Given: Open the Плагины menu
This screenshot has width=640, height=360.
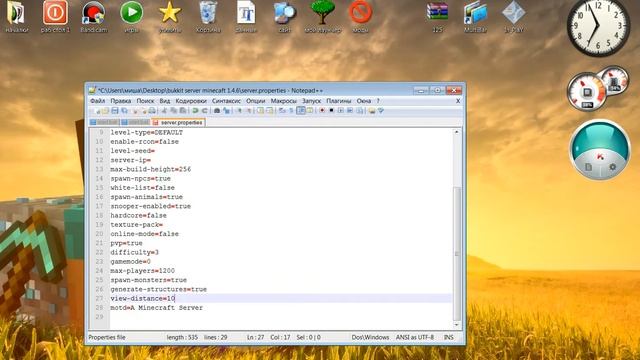Looking at the screenshot, I should point(338,101).
